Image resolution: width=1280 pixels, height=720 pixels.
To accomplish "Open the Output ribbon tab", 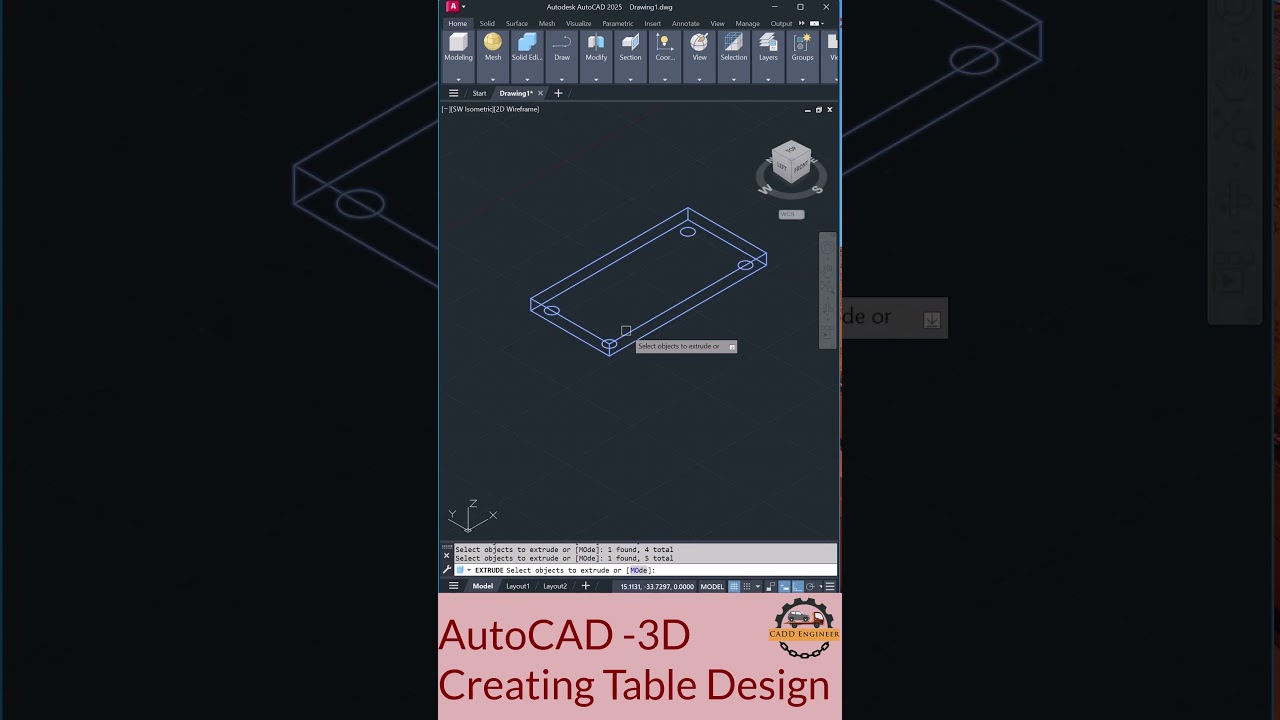I will point(781,23).
